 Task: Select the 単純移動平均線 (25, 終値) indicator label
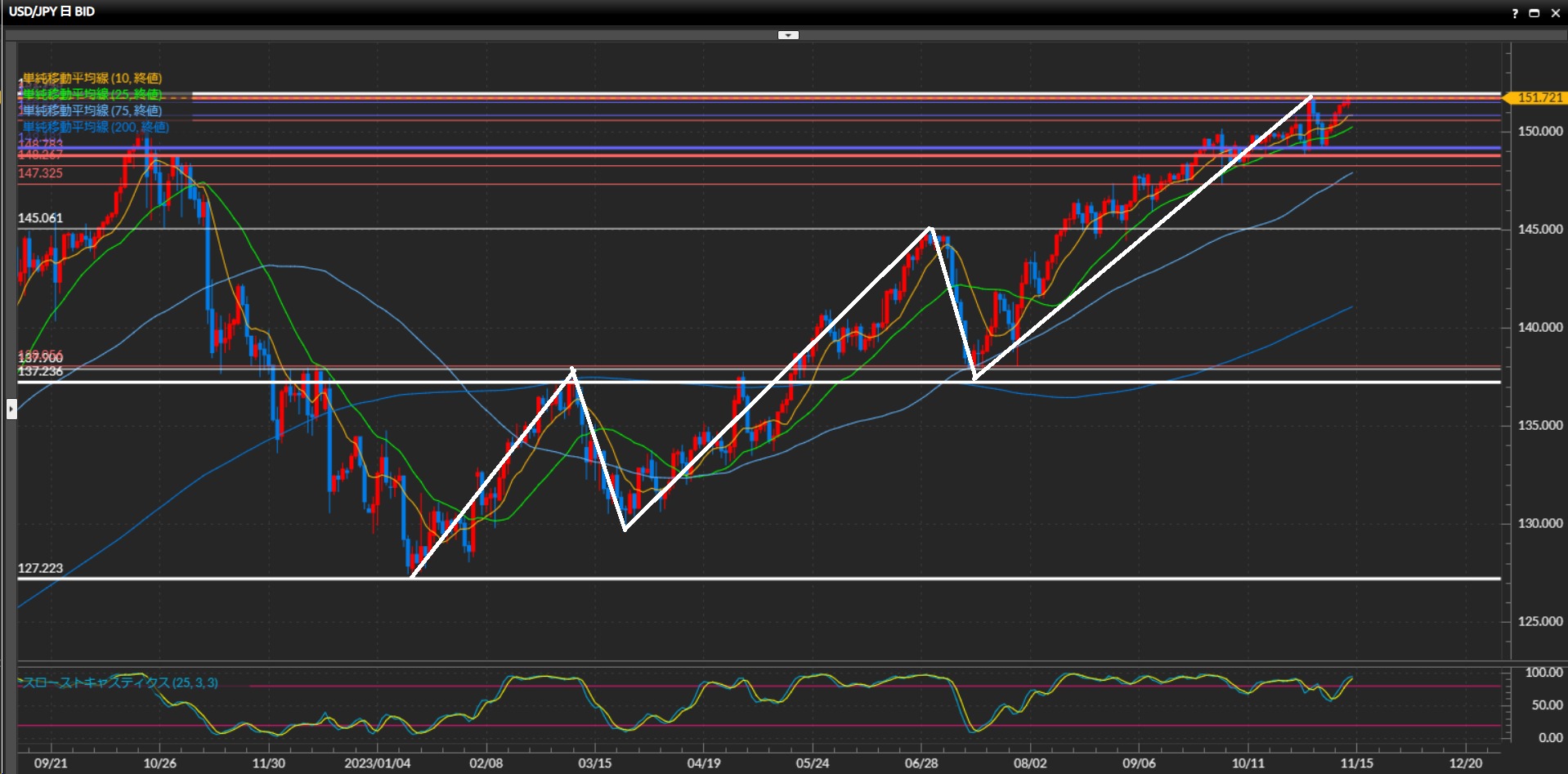click(x=92, y=95)
